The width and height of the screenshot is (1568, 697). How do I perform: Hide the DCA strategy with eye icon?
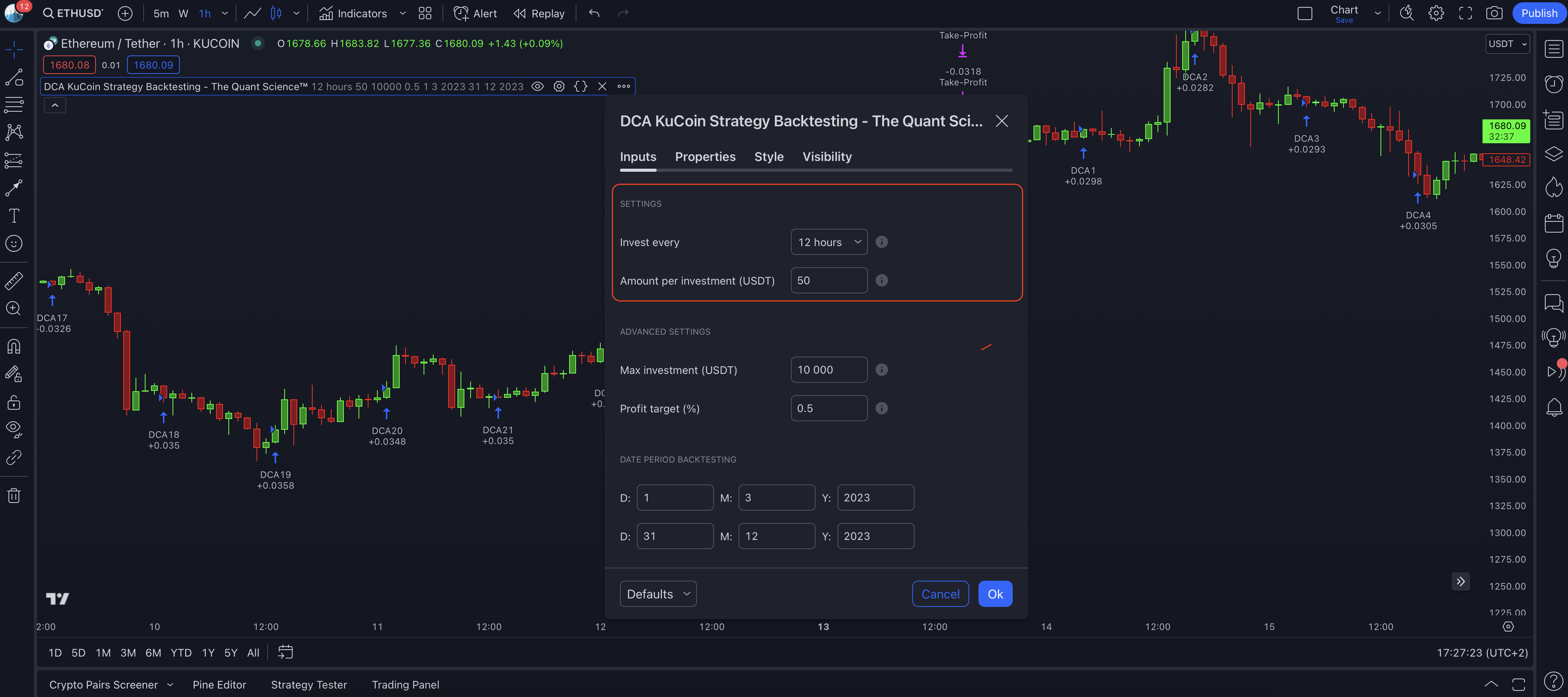[538, 86]
